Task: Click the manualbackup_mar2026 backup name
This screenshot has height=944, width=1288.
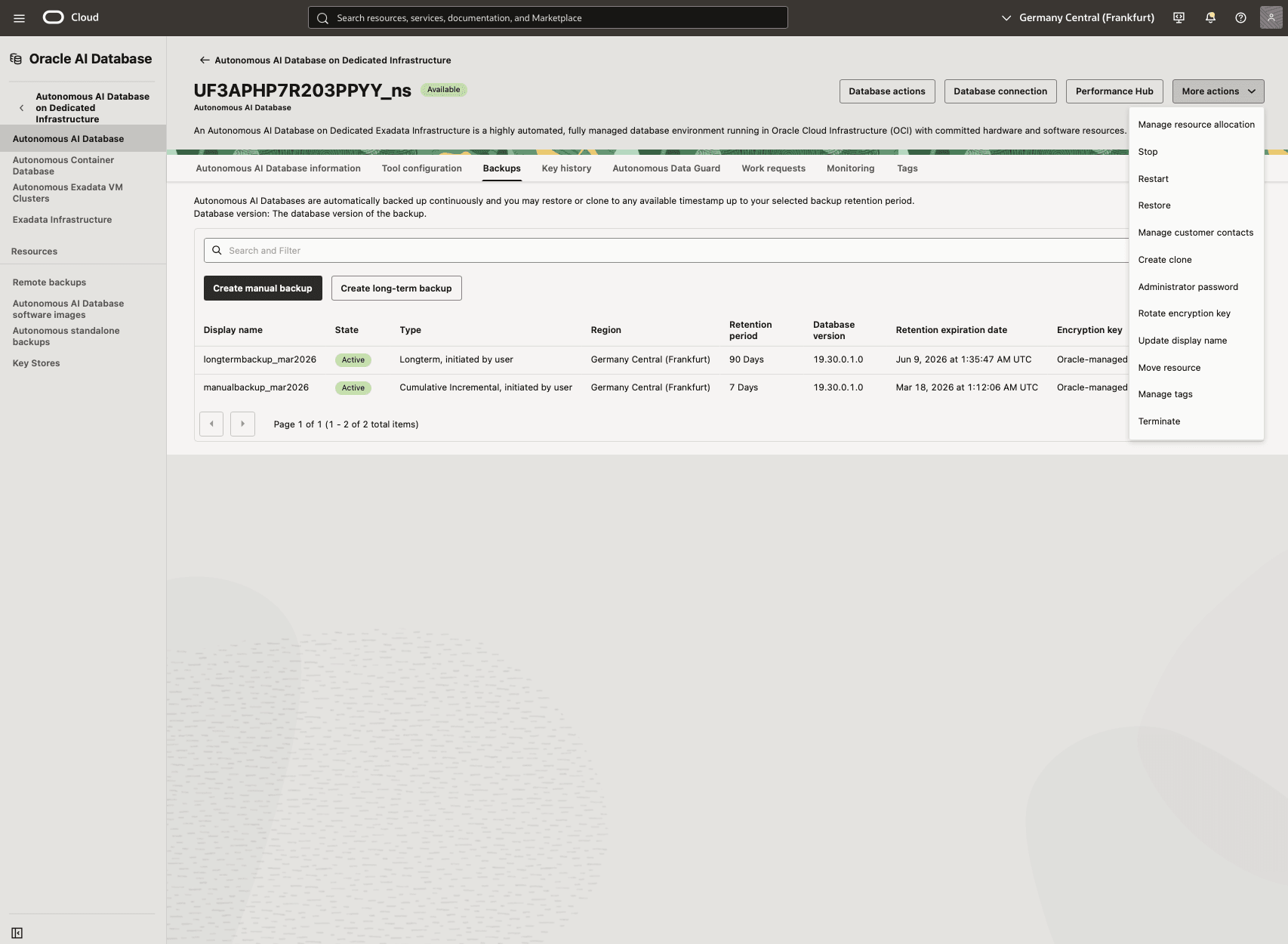Action: (256, 387)
